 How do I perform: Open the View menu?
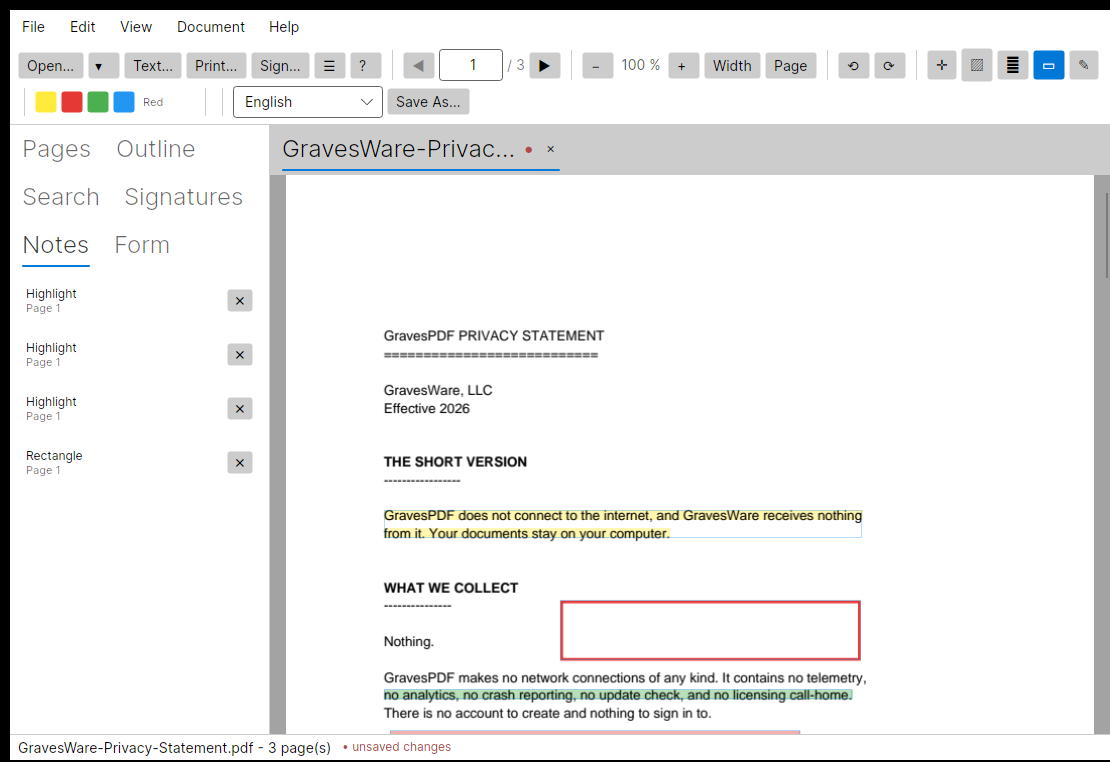[x=136, y=27]
